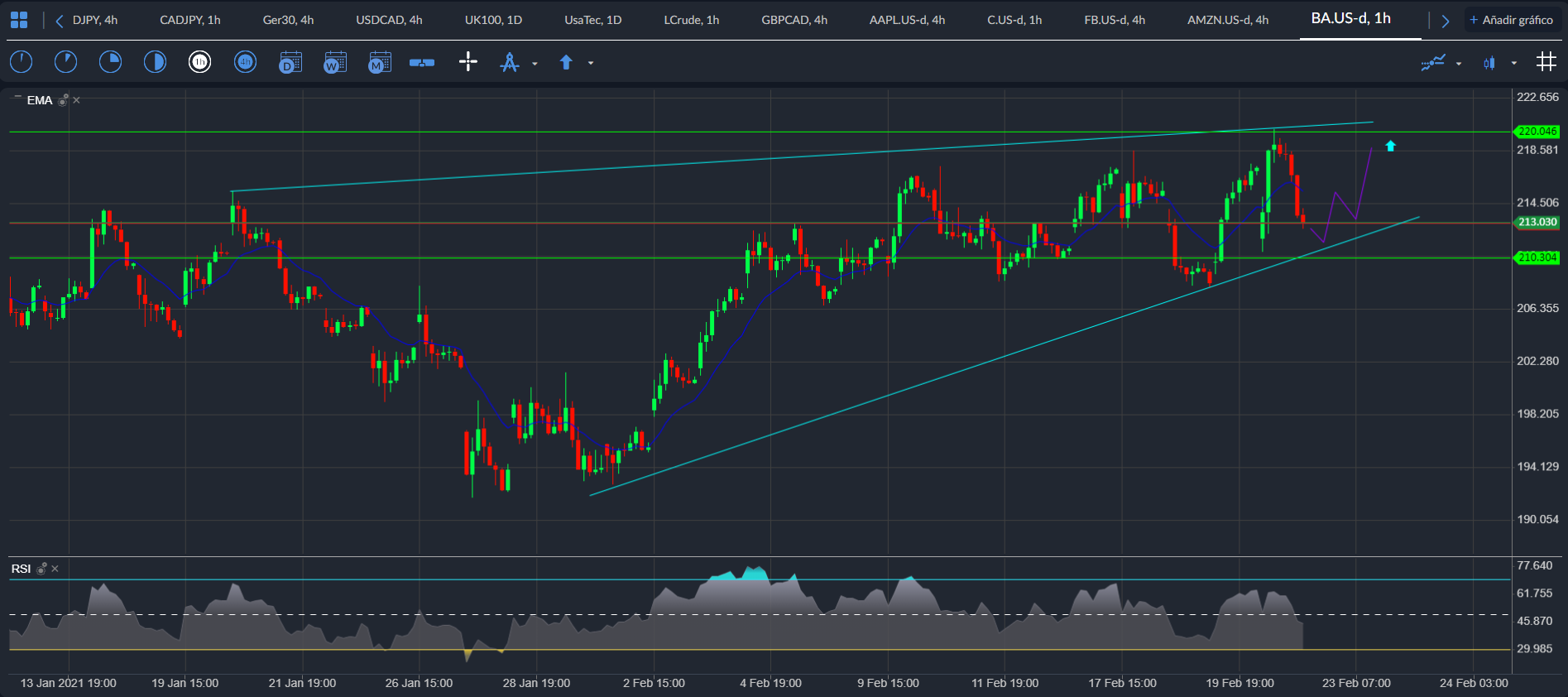Select the 4h timeframe icon
Screen dimensions: 1568x697
point(245,62)
